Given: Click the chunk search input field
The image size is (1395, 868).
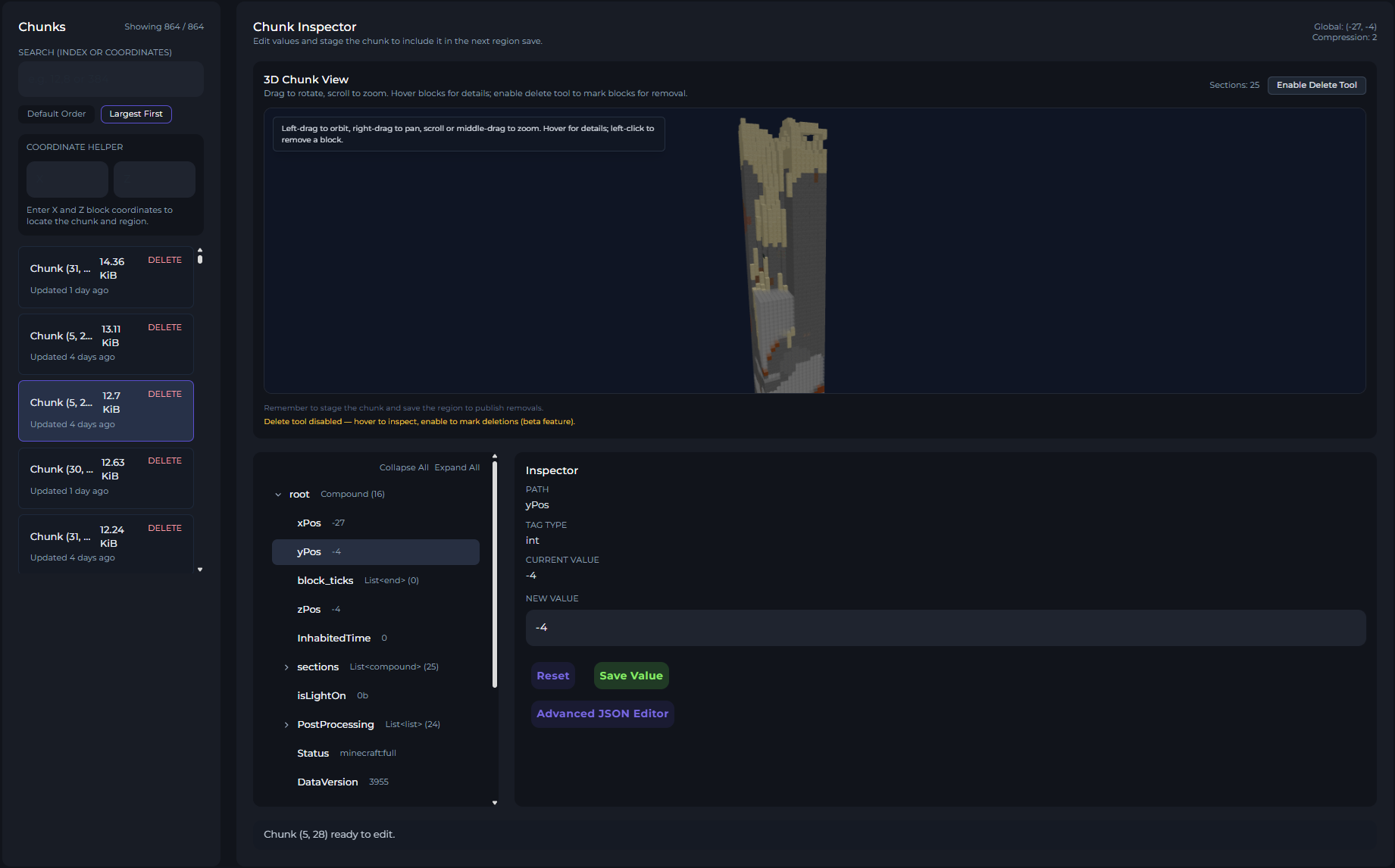Looking at the screenshot, I should click(x=111, y=80).
